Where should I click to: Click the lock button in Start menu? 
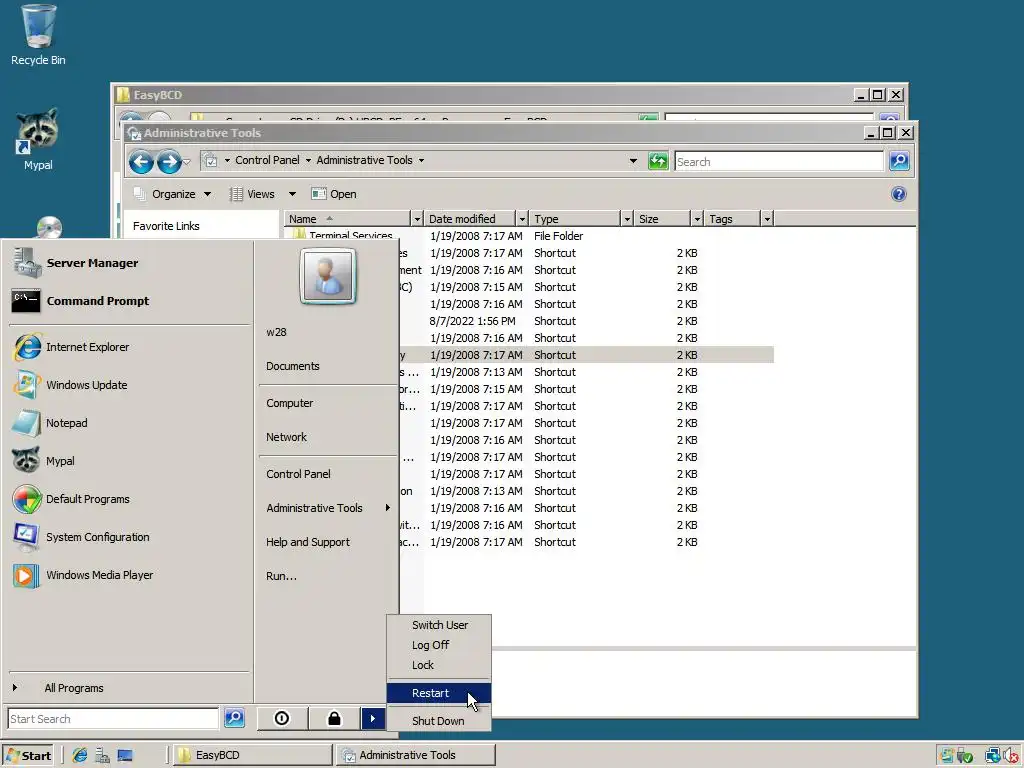click(334, 718)
